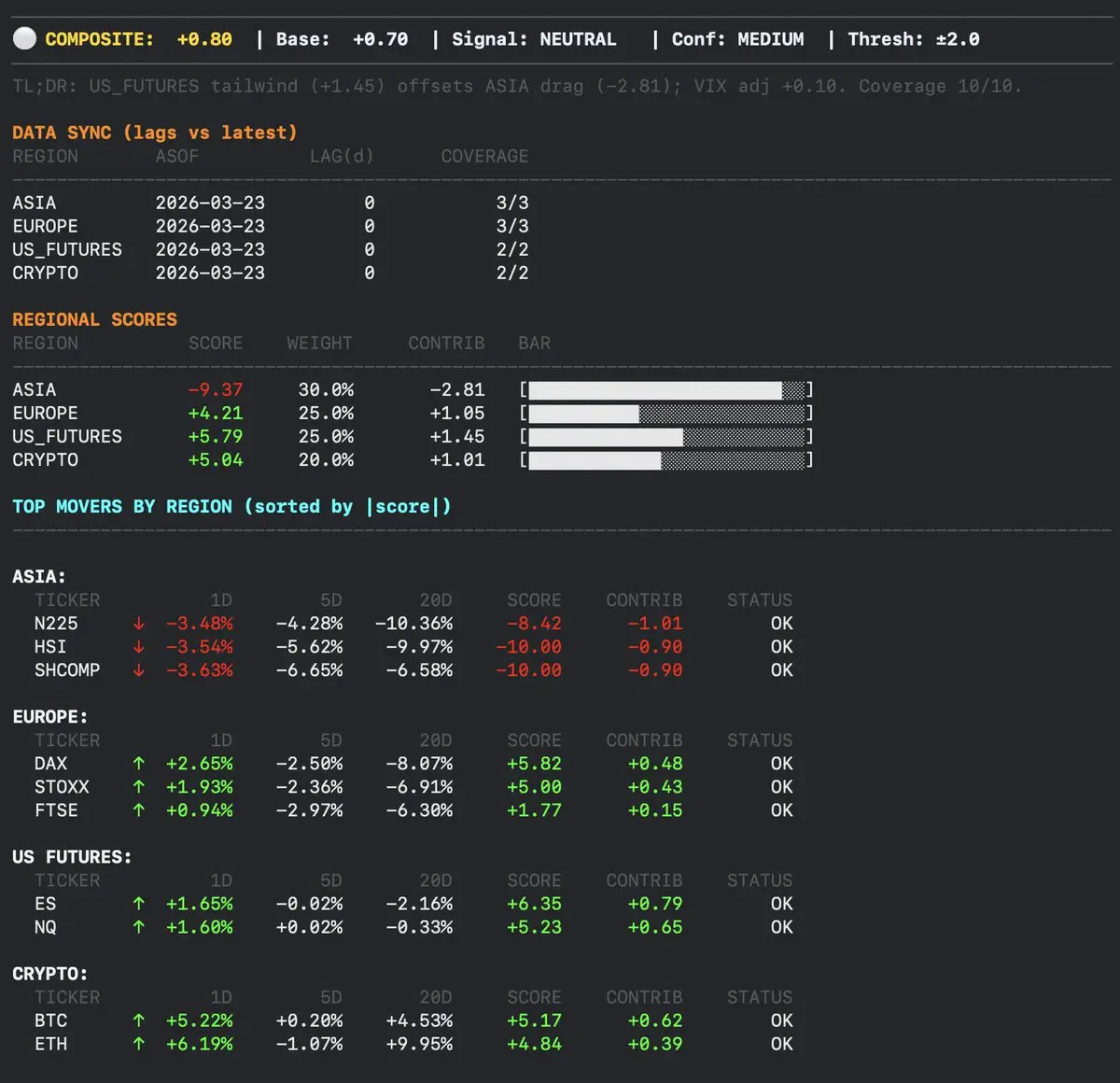Select the up arrow in the STOXX row
The width and height of the screenshot is (1120, 1083).
coord(139,787)
